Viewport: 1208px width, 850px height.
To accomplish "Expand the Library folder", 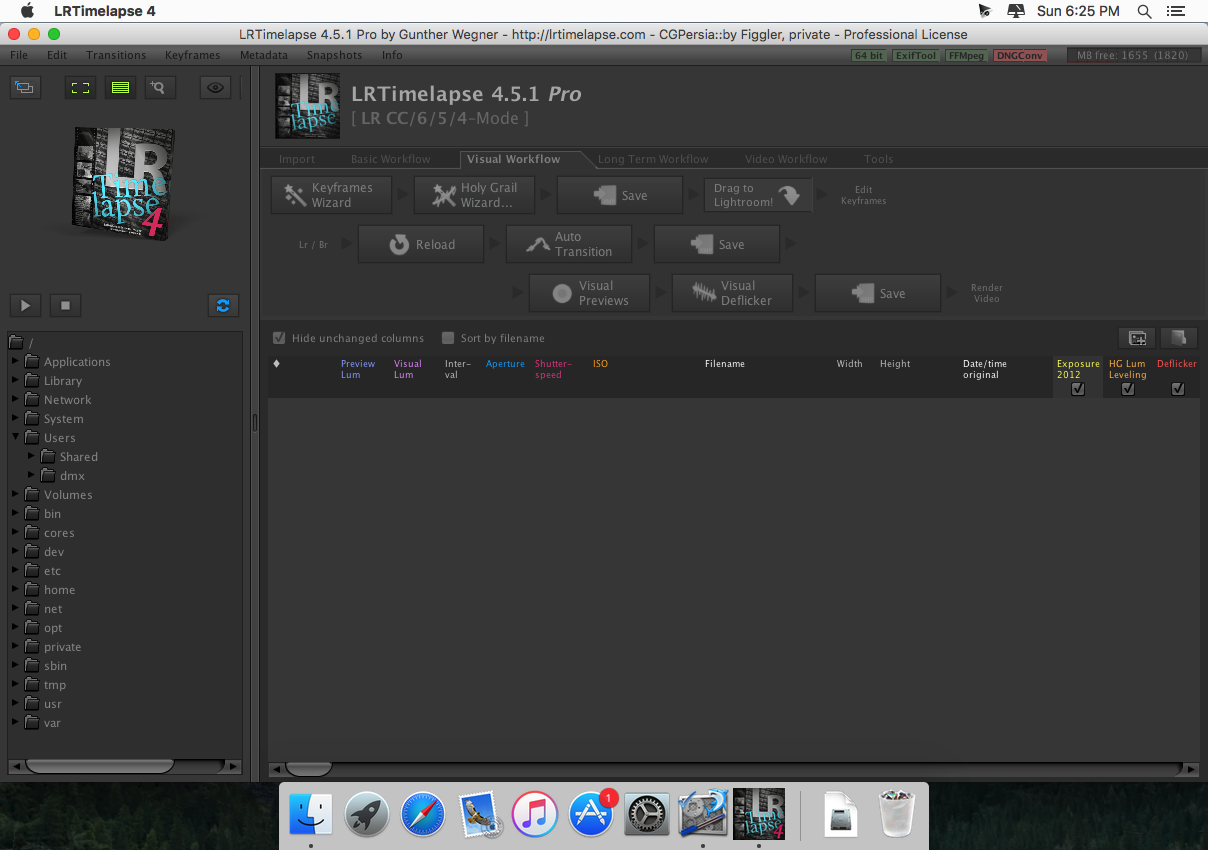I will [x=16, y=380].
